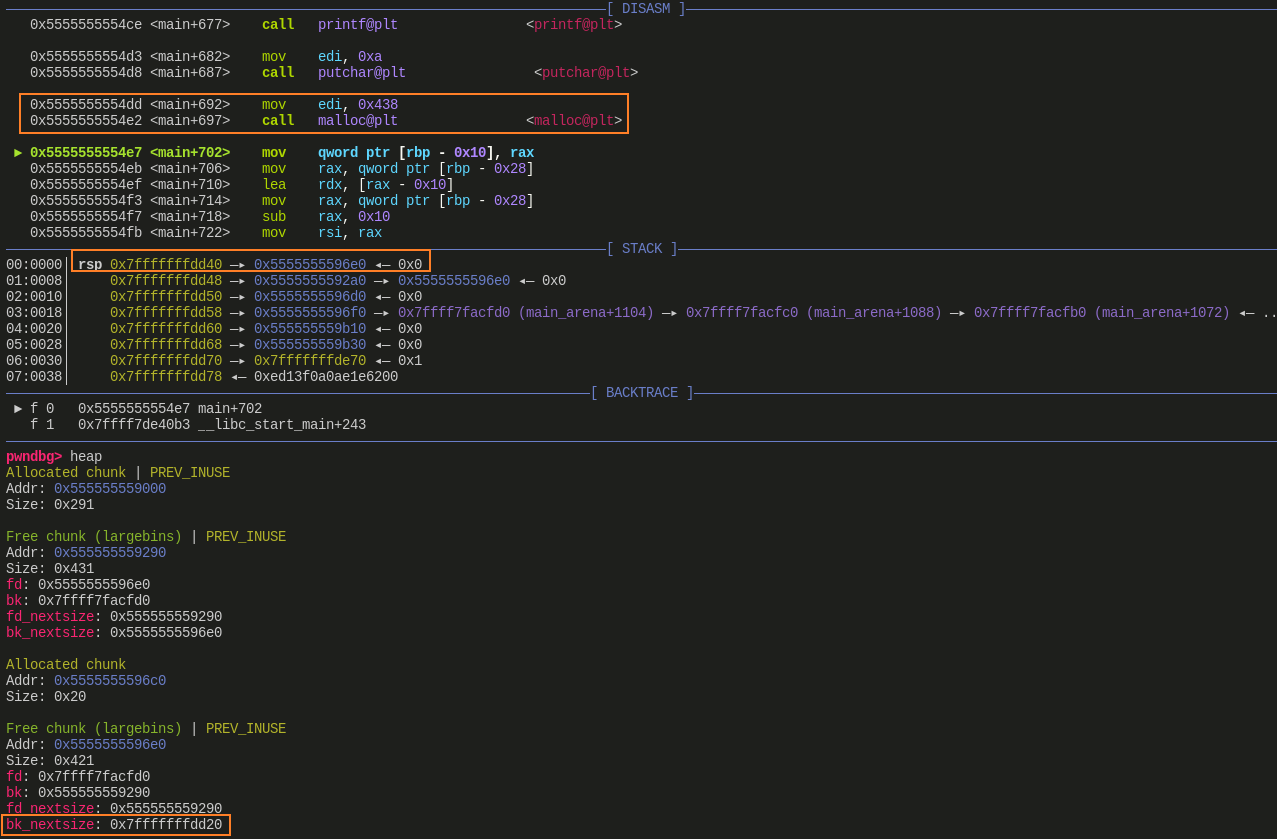Image resolution: width=1277 pixels, height=839 pixels.
Task: Click the printf@plt call operand at main+677
Action: 358,25
